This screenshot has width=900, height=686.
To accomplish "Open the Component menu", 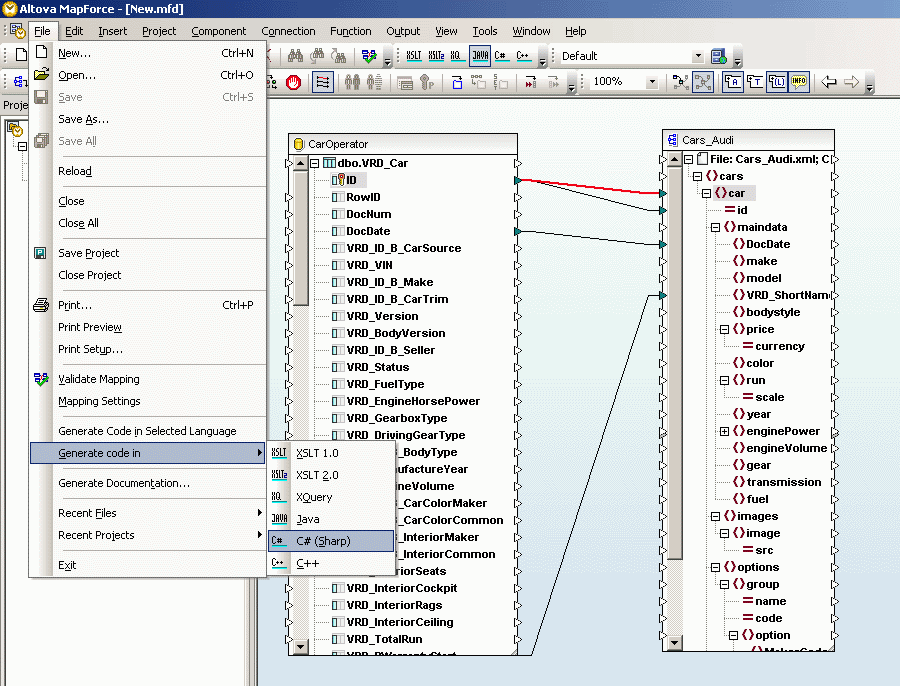I will tap(218, 31).
